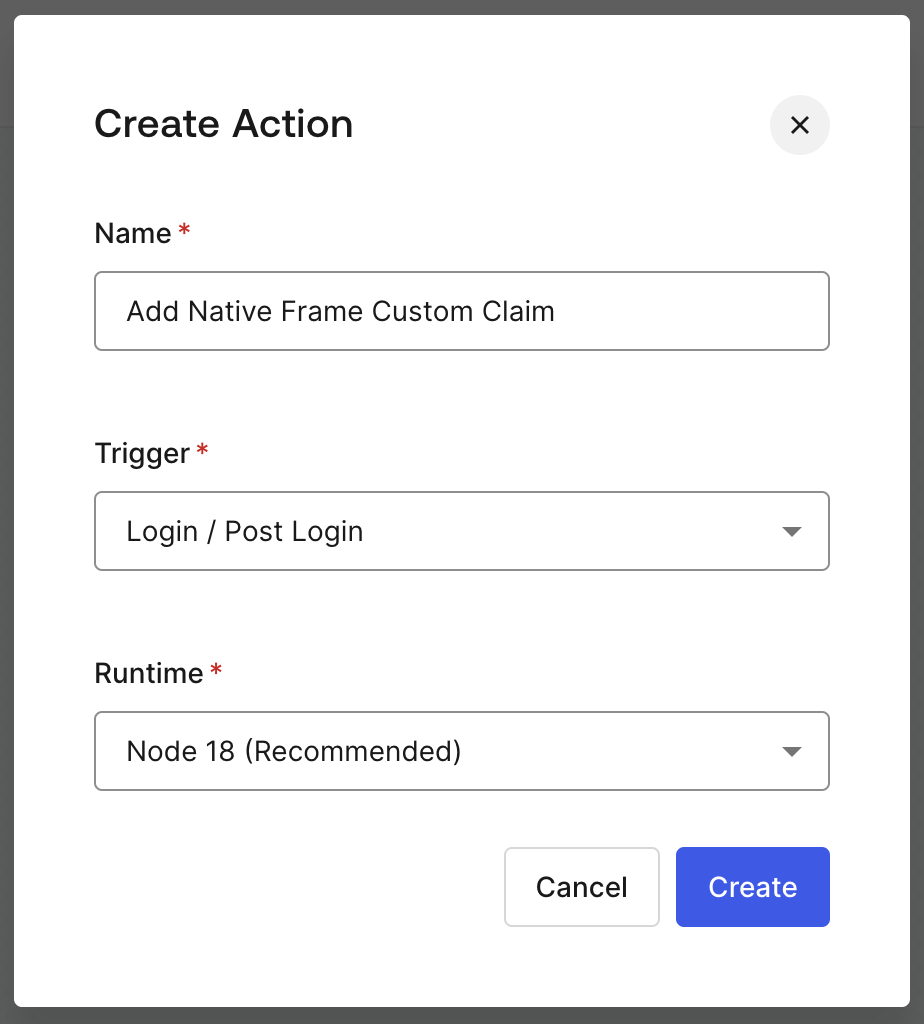
Task: Click the Name input field
Action: point(462,311)
